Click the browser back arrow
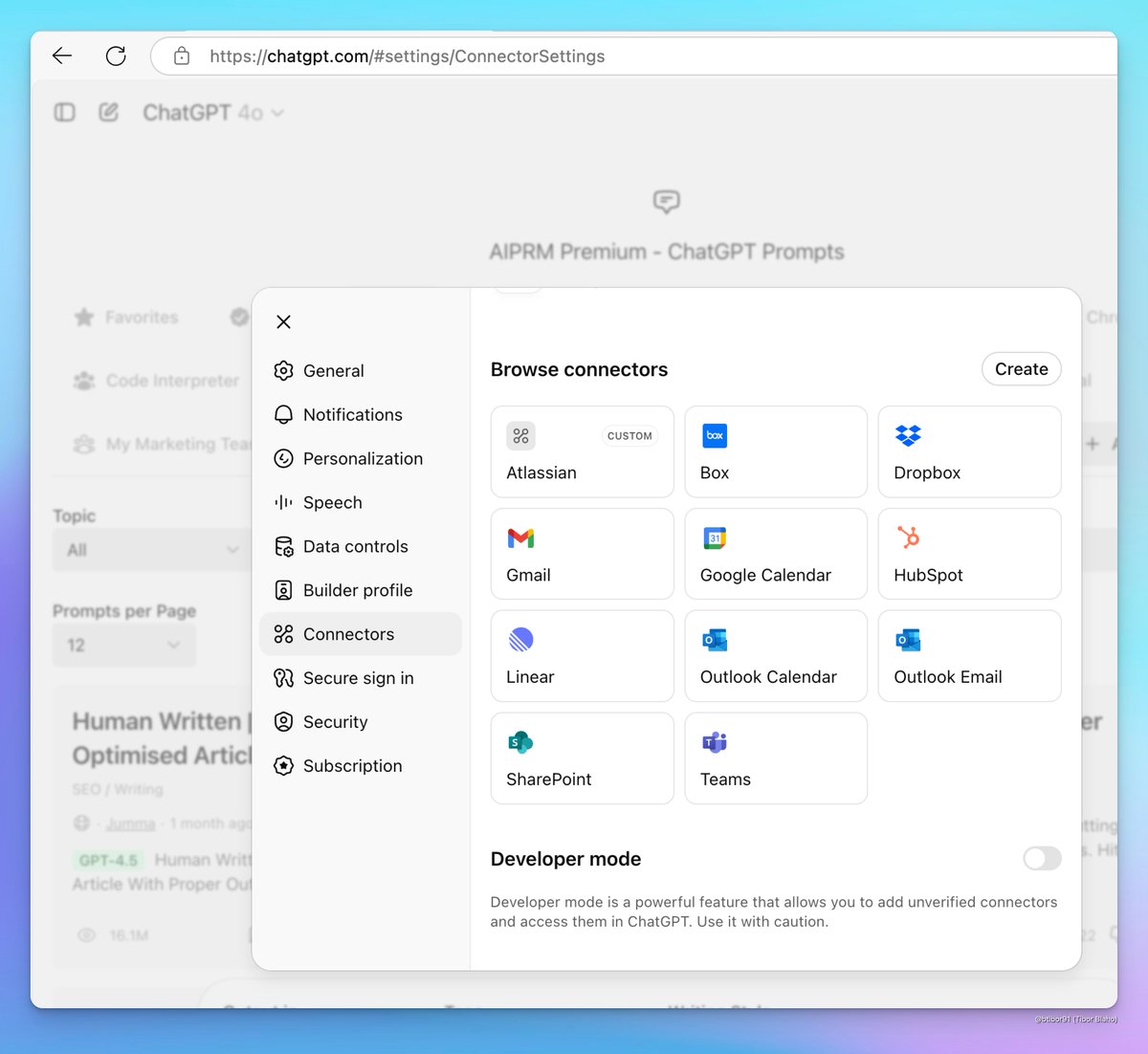Screen dimensions: 1148x1054 (x=62, y=55)
